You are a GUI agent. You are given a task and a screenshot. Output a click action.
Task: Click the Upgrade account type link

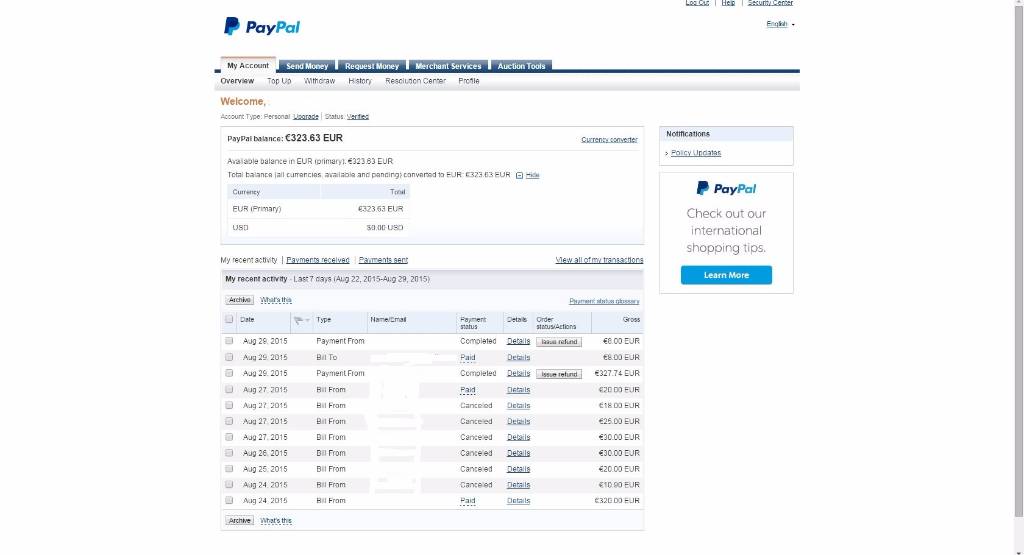(x=306, y=117)
